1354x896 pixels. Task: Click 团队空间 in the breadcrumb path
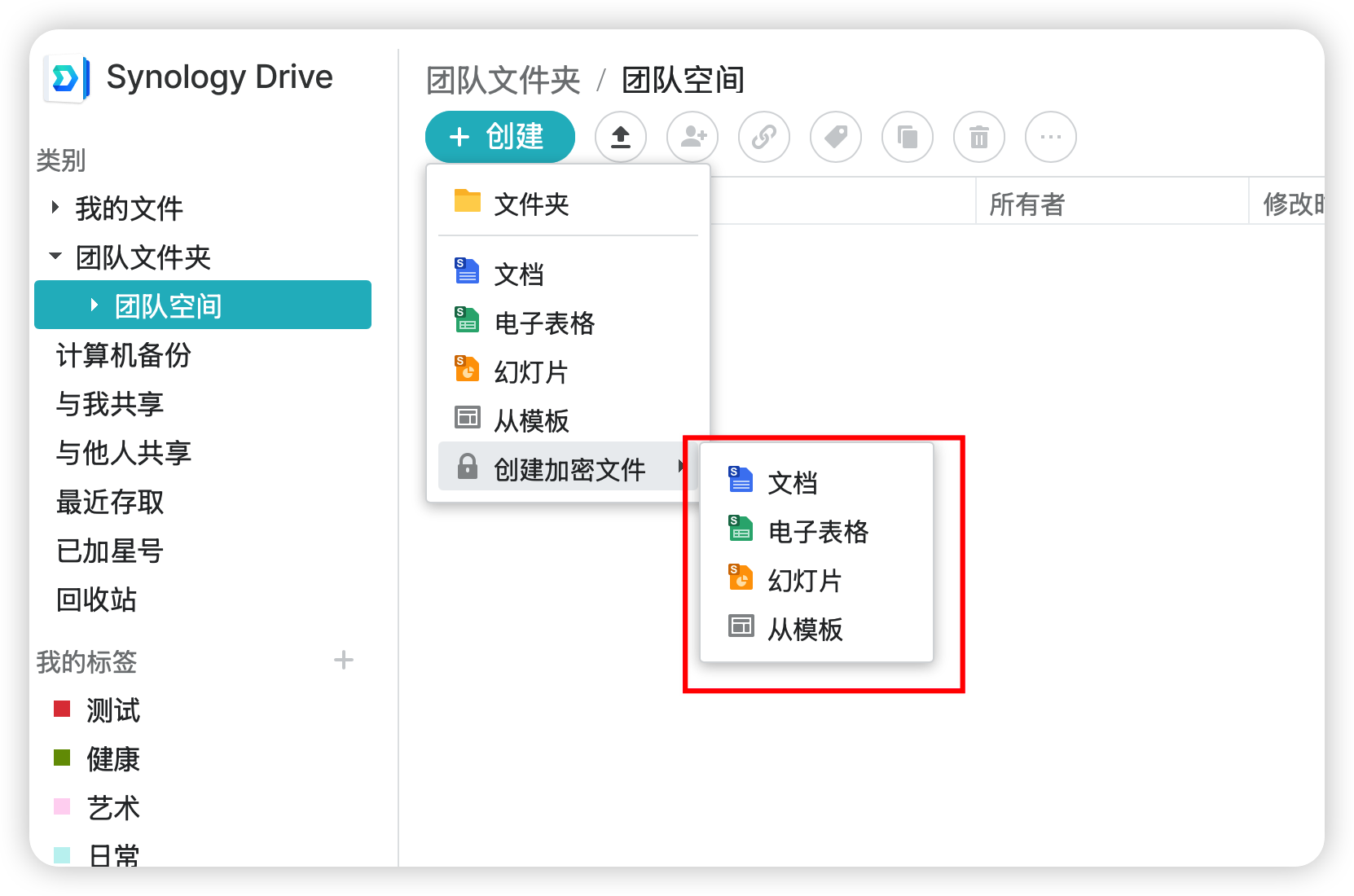click(683, 80)
